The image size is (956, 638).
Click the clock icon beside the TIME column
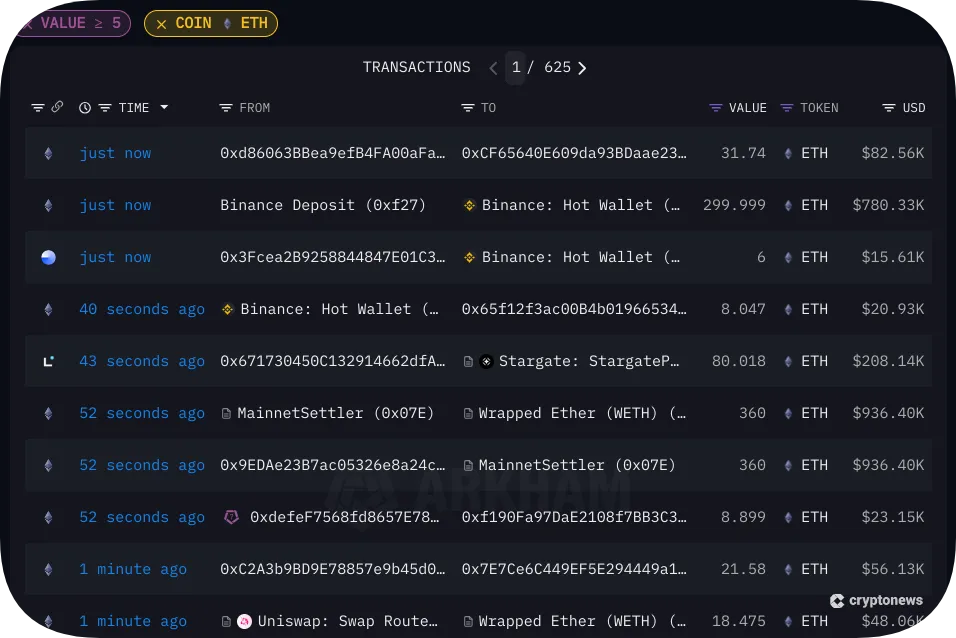84,107
